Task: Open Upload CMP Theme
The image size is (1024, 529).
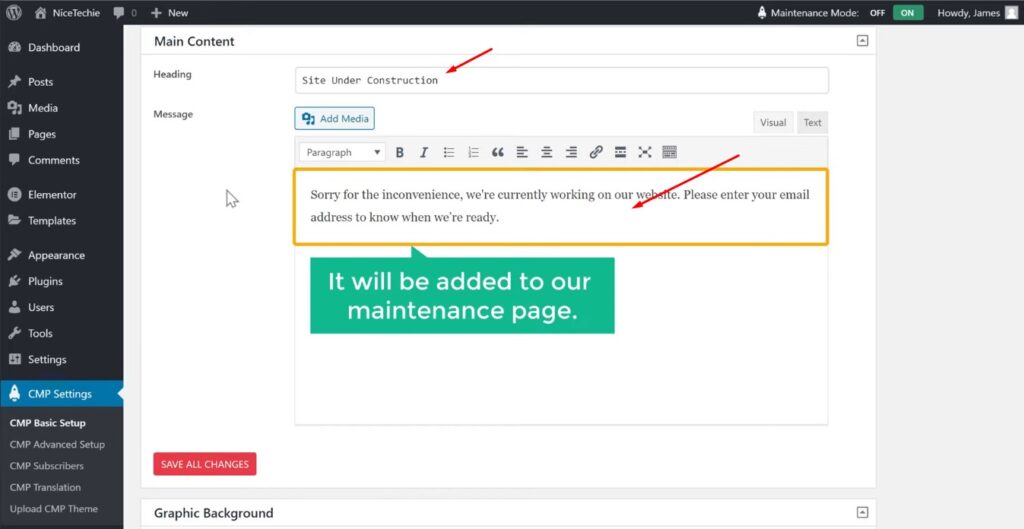Action: click(x=54, y=509)
